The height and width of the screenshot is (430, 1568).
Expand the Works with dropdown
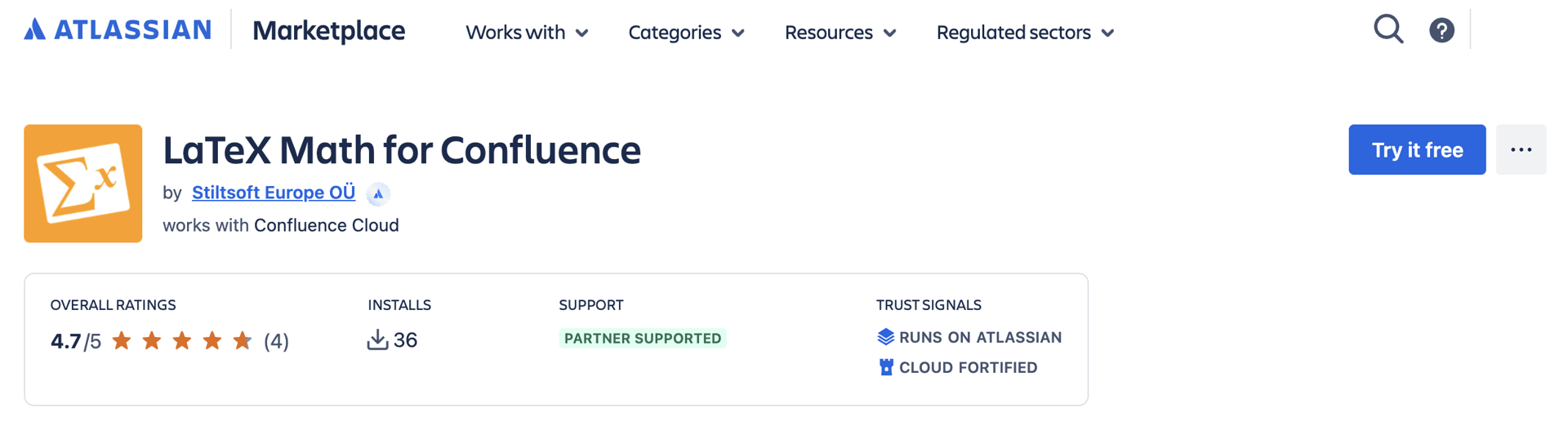pos(527,33)
